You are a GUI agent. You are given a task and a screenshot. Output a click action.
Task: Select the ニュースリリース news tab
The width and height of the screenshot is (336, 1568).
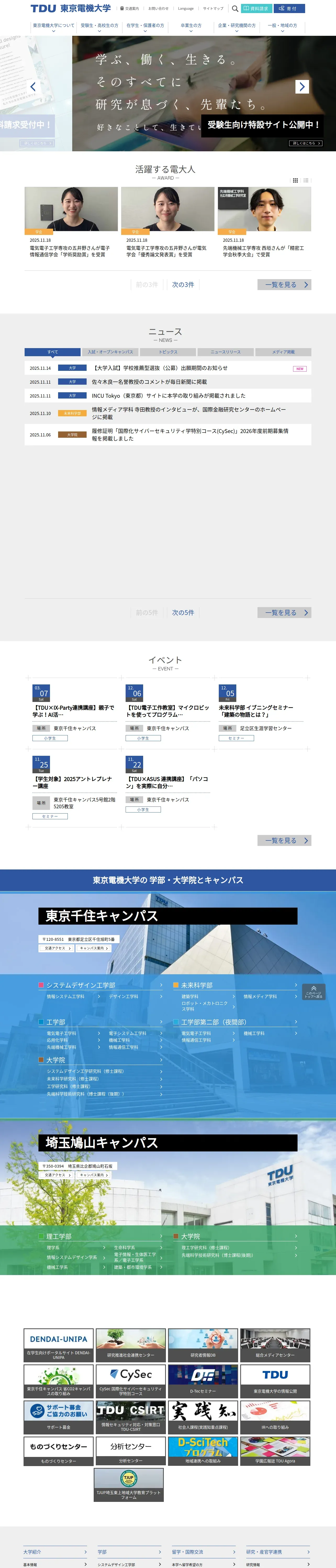[226, 352]
